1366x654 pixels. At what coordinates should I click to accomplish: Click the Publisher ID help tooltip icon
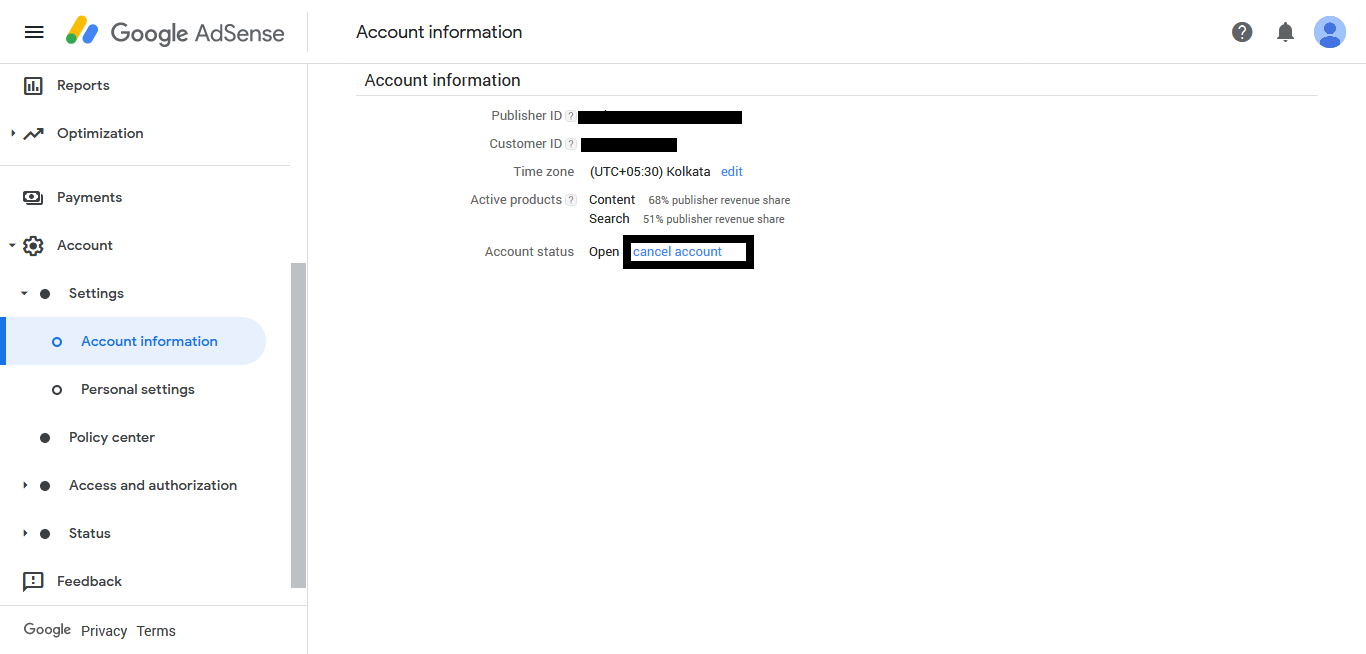571,116
